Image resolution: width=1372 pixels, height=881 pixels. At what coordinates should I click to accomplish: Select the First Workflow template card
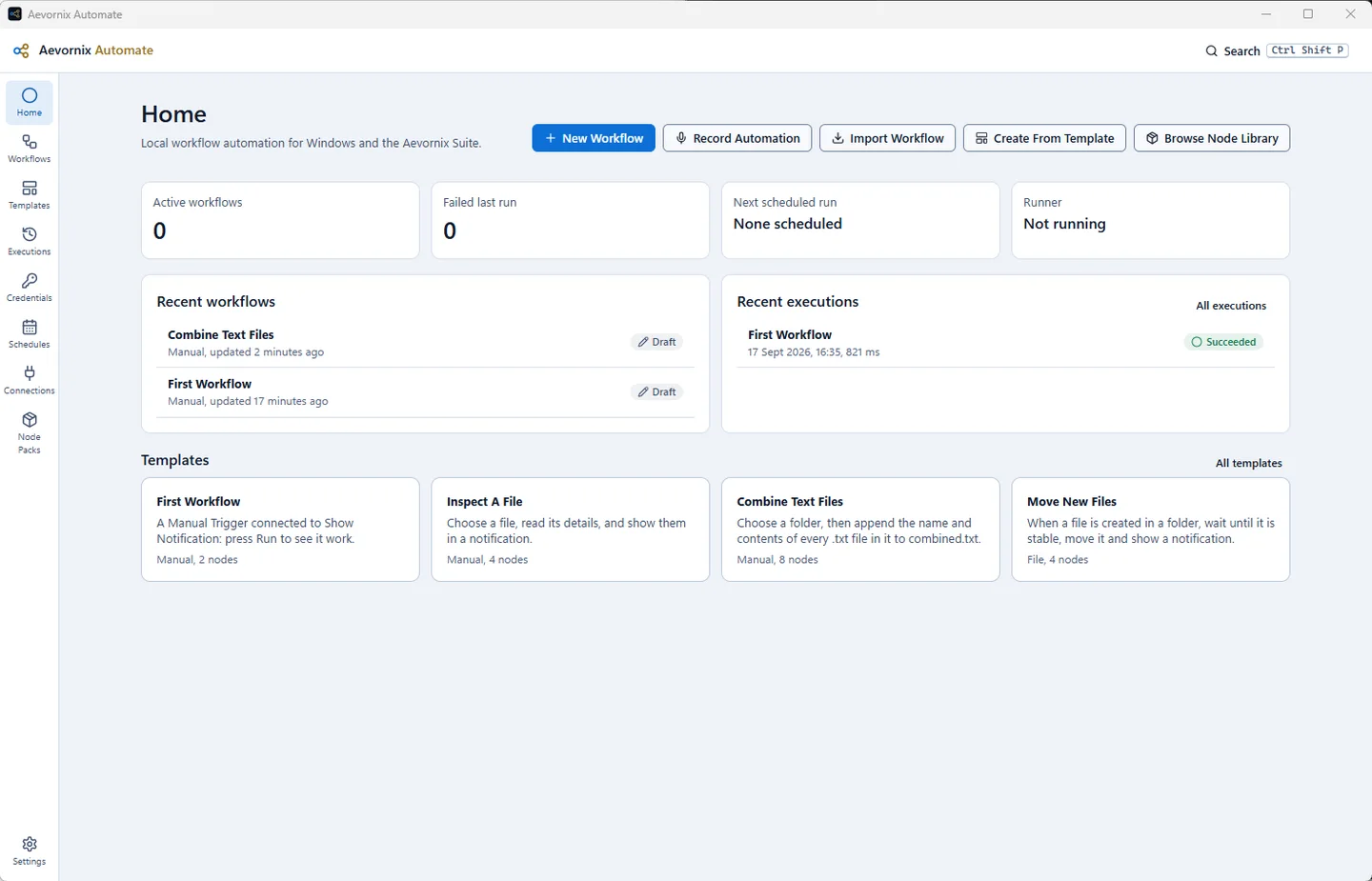280,530
